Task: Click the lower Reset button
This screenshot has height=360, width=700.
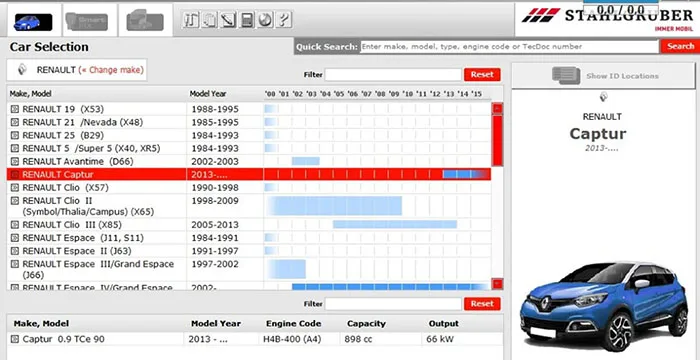Action: click(x=482, y=304)
